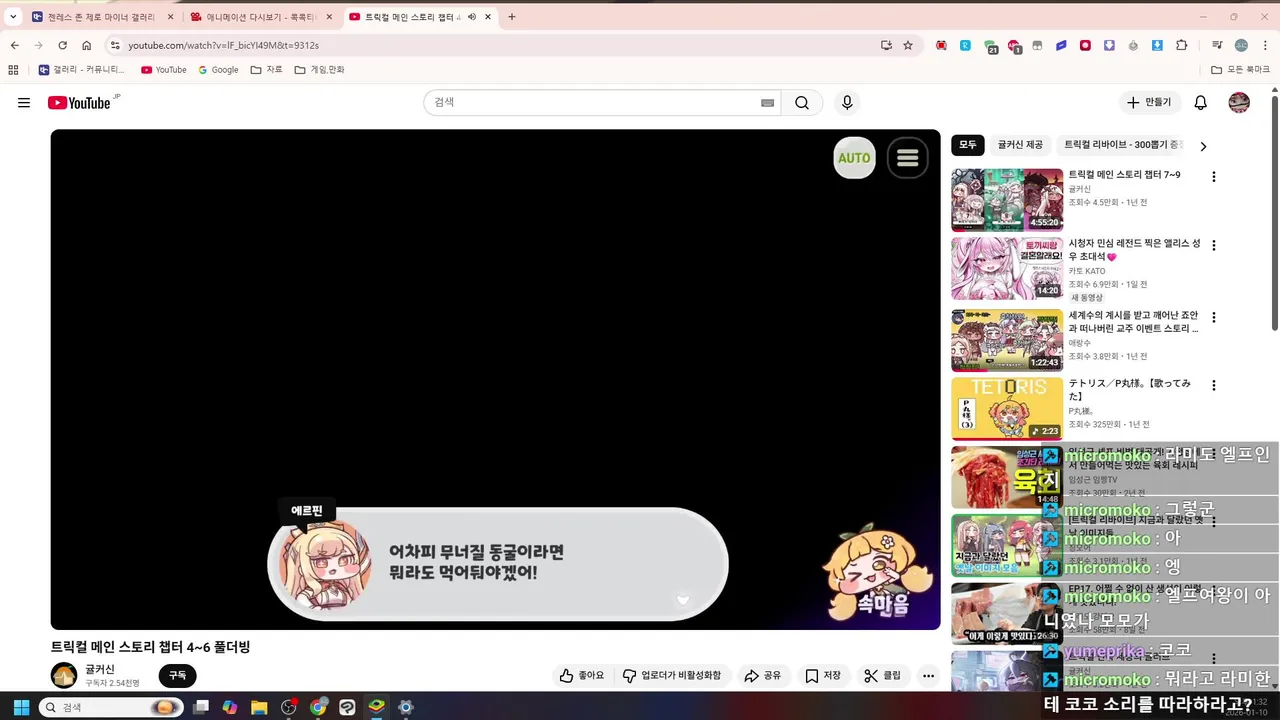Close the 애니메이션 다시보기 tab
Viewport: 1280px width, 720px height.
click(329, 17)
